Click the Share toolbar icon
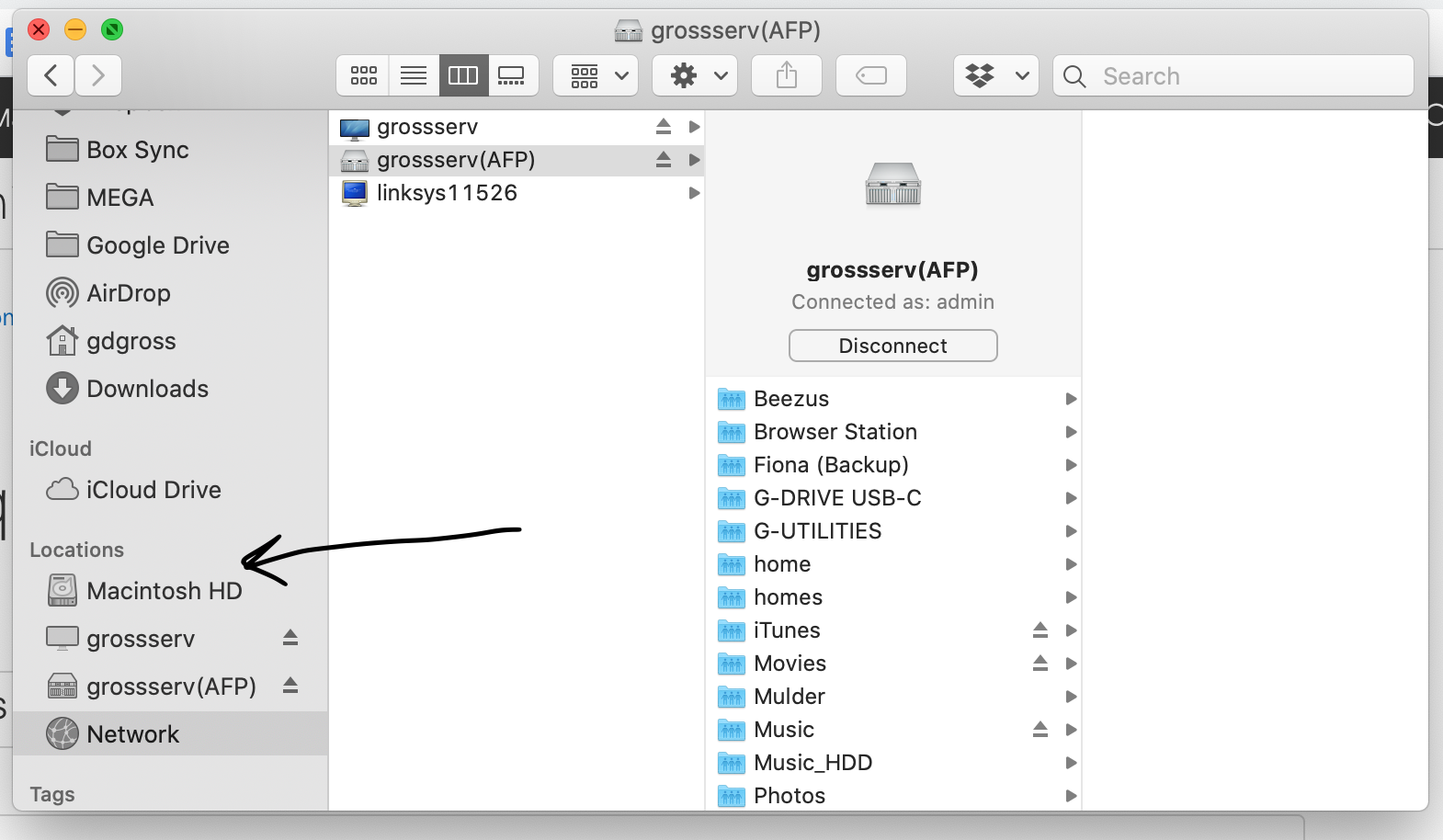The width and height of the screenshot is (1443, 840). 787,75
